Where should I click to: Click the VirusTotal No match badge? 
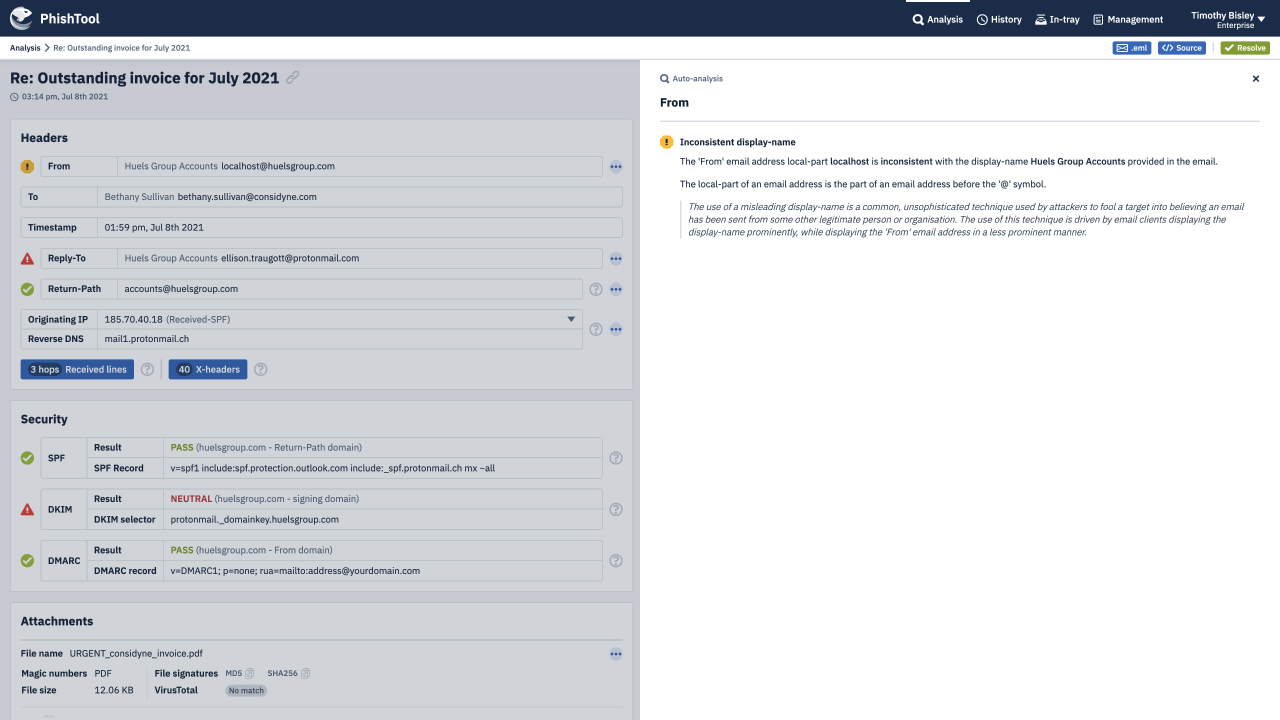[246, 690]
